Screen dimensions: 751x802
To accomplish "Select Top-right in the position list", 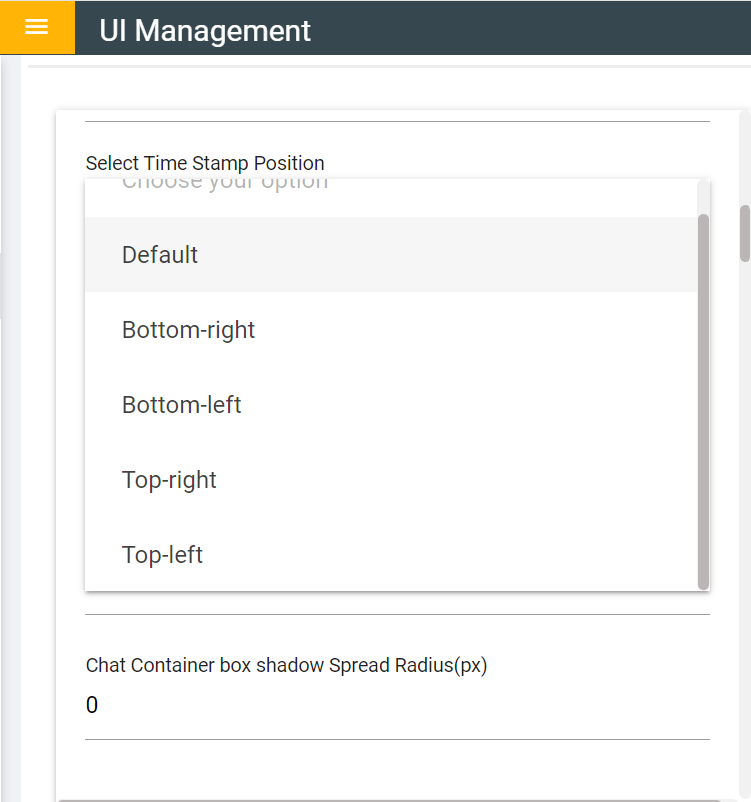I will coord(169,480).
